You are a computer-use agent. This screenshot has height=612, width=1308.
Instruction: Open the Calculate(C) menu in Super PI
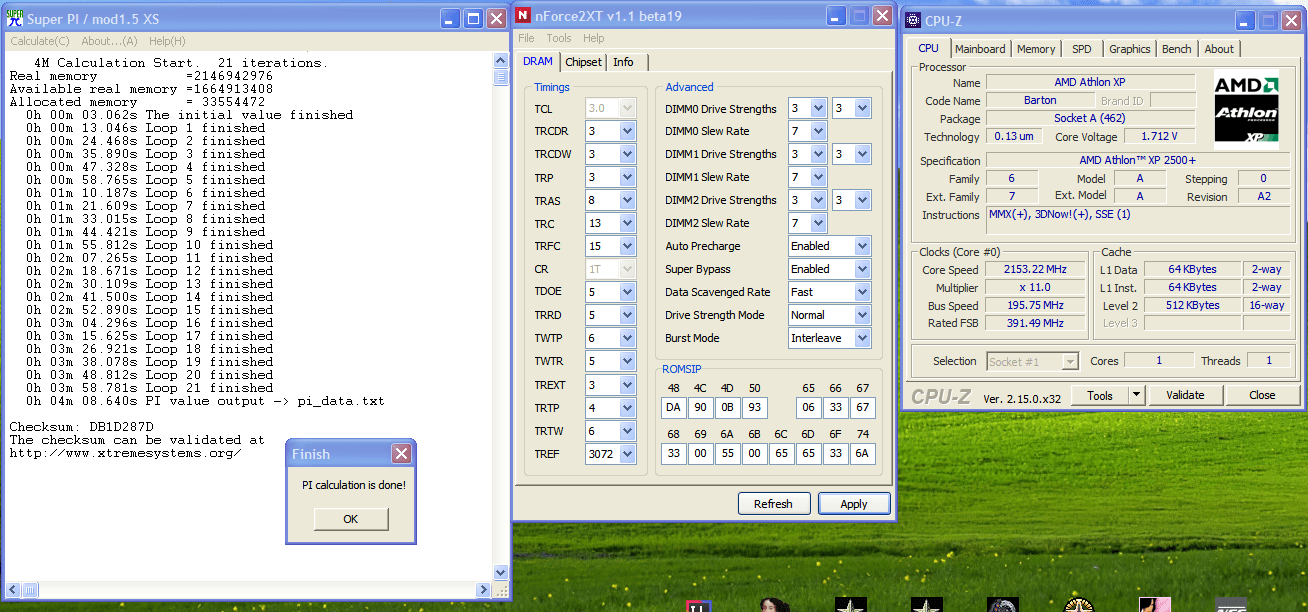point(40,41)
